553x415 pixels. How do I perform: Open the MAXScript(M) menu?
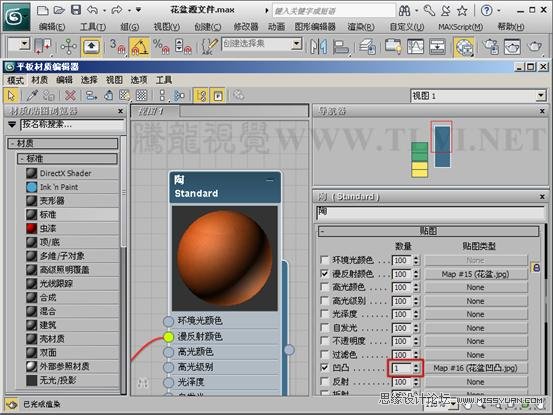(x=461, y=27)
